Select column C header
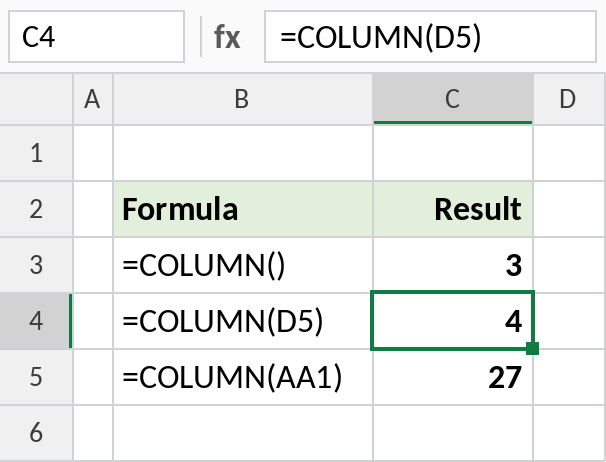This screenshot has height=462, width=606. point(453,99)
